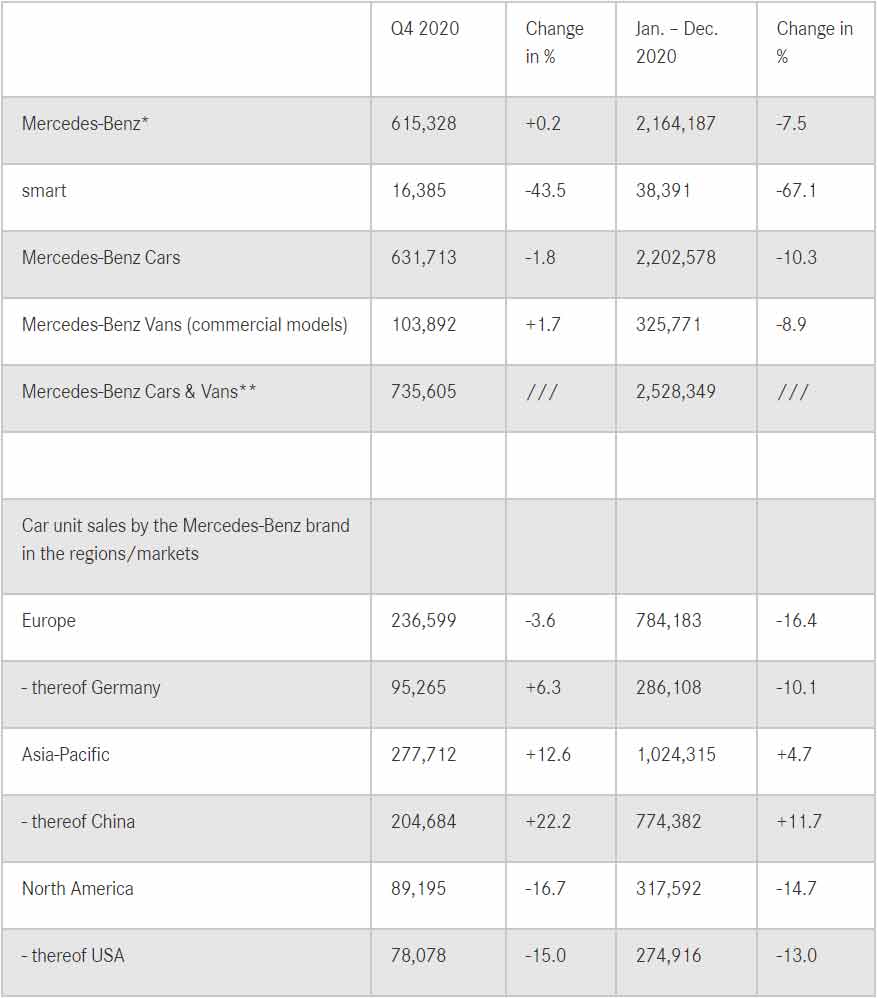
Task: Select the 1,024,315 Asia-Pacific yearly figure
Action: tap(676, 754)
